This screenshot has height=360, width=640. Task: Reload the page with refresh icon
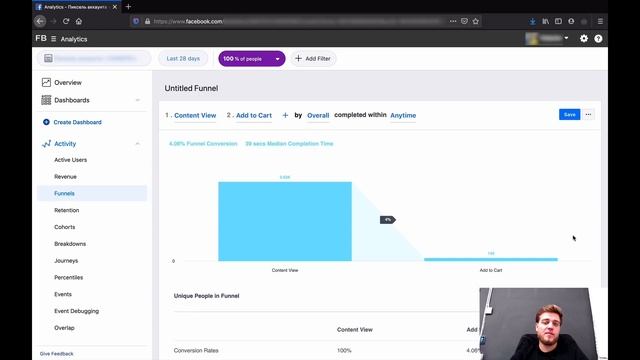(66, 21)
